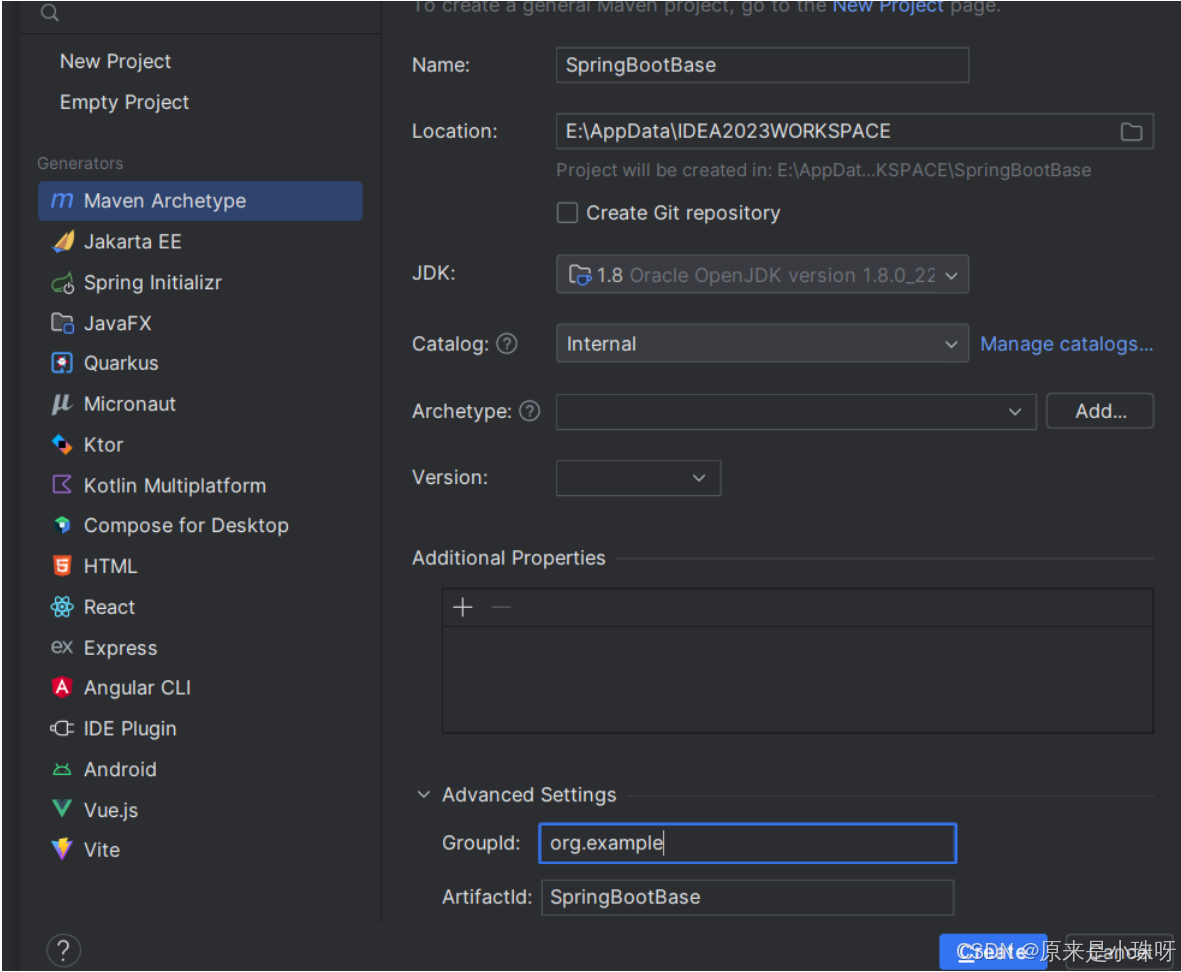This screenshot has width=1181, height=972.
Task: Click the search magnifier icon
Action: point(50,12)
